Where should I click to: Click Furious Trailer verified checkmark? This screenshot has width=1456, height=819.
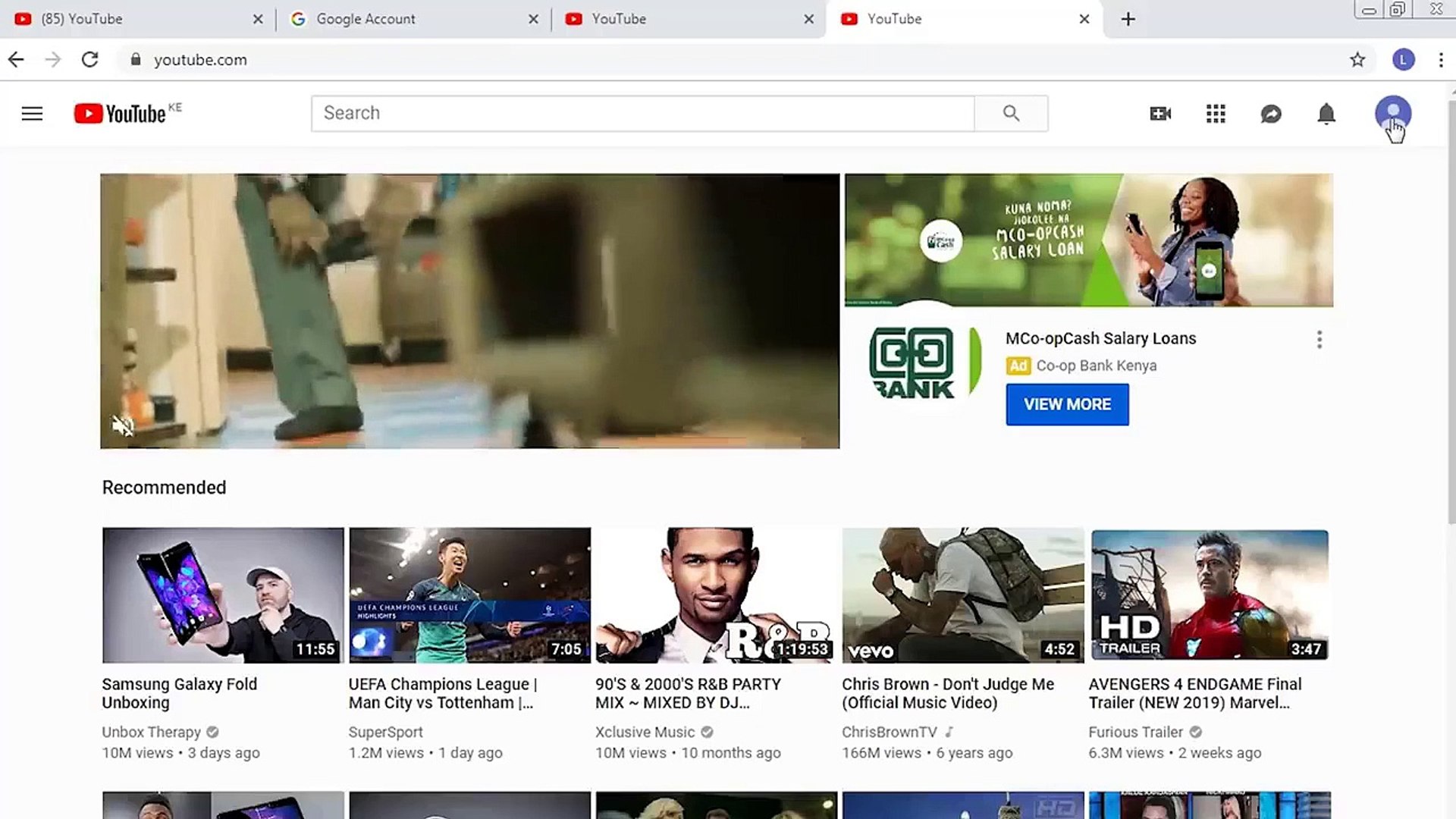pyautogui.click(x=1195, y=732)
